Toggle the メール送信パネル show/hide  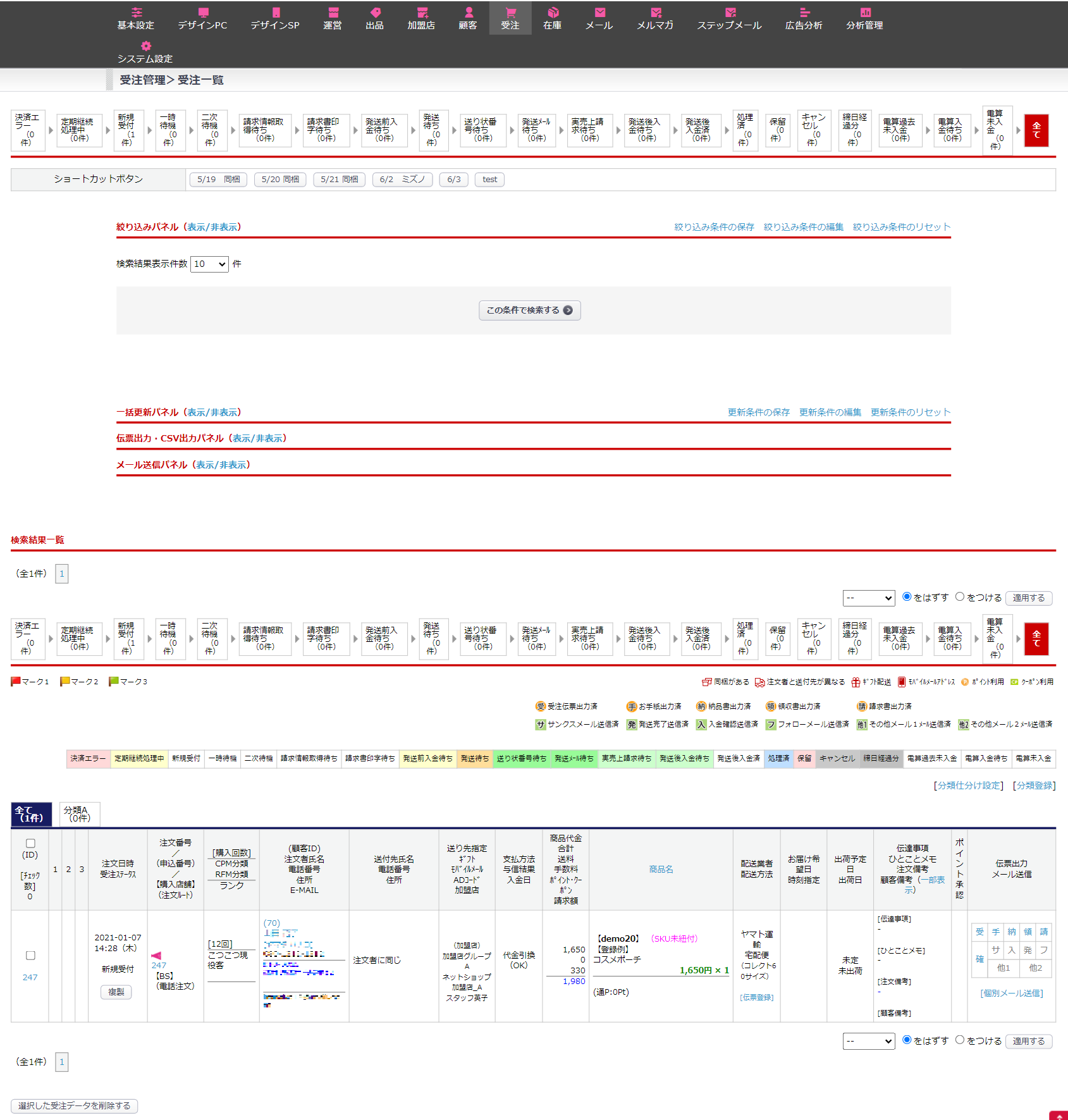221,465
